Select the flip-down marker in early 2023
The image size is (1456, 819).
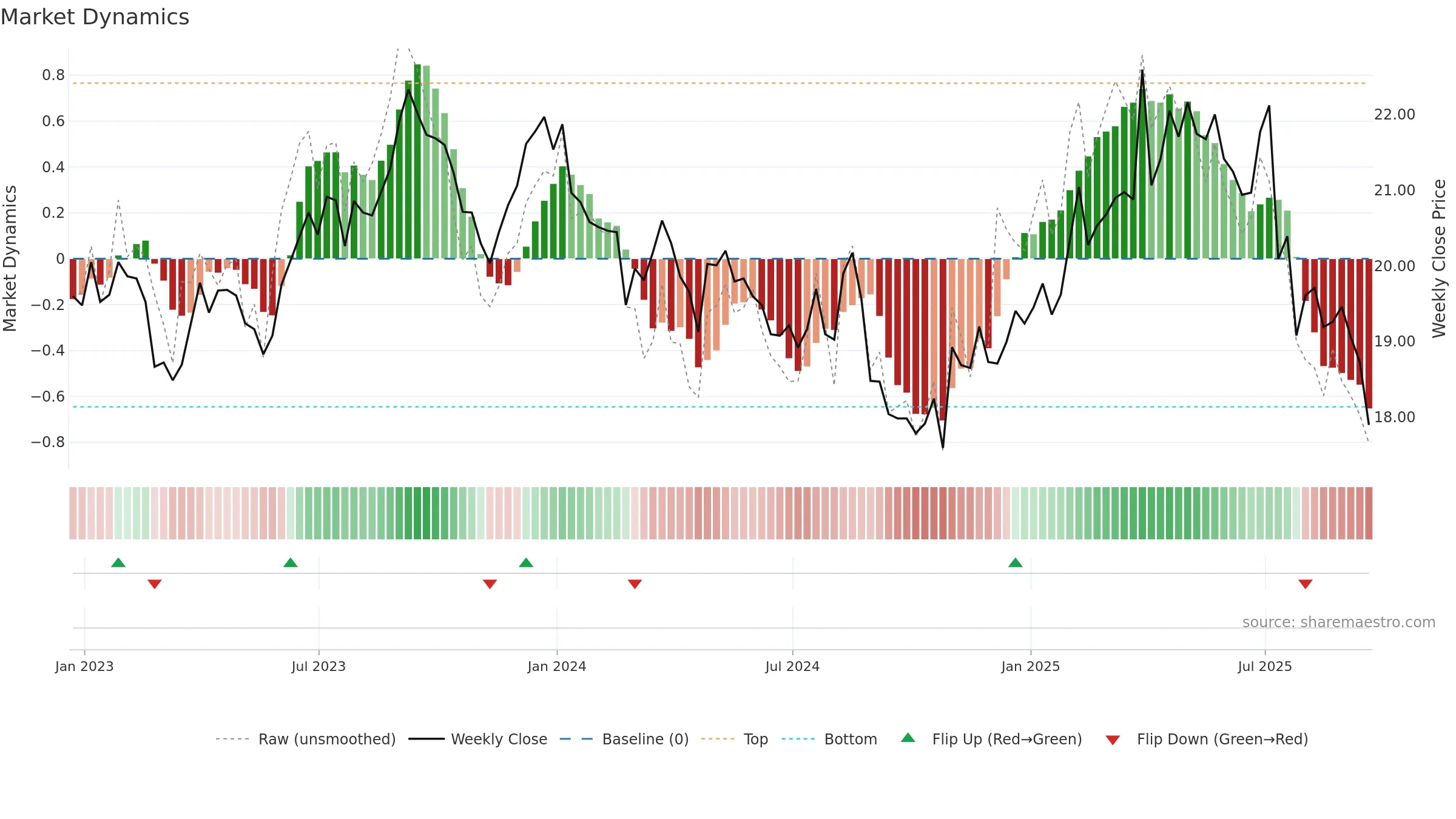155,584
